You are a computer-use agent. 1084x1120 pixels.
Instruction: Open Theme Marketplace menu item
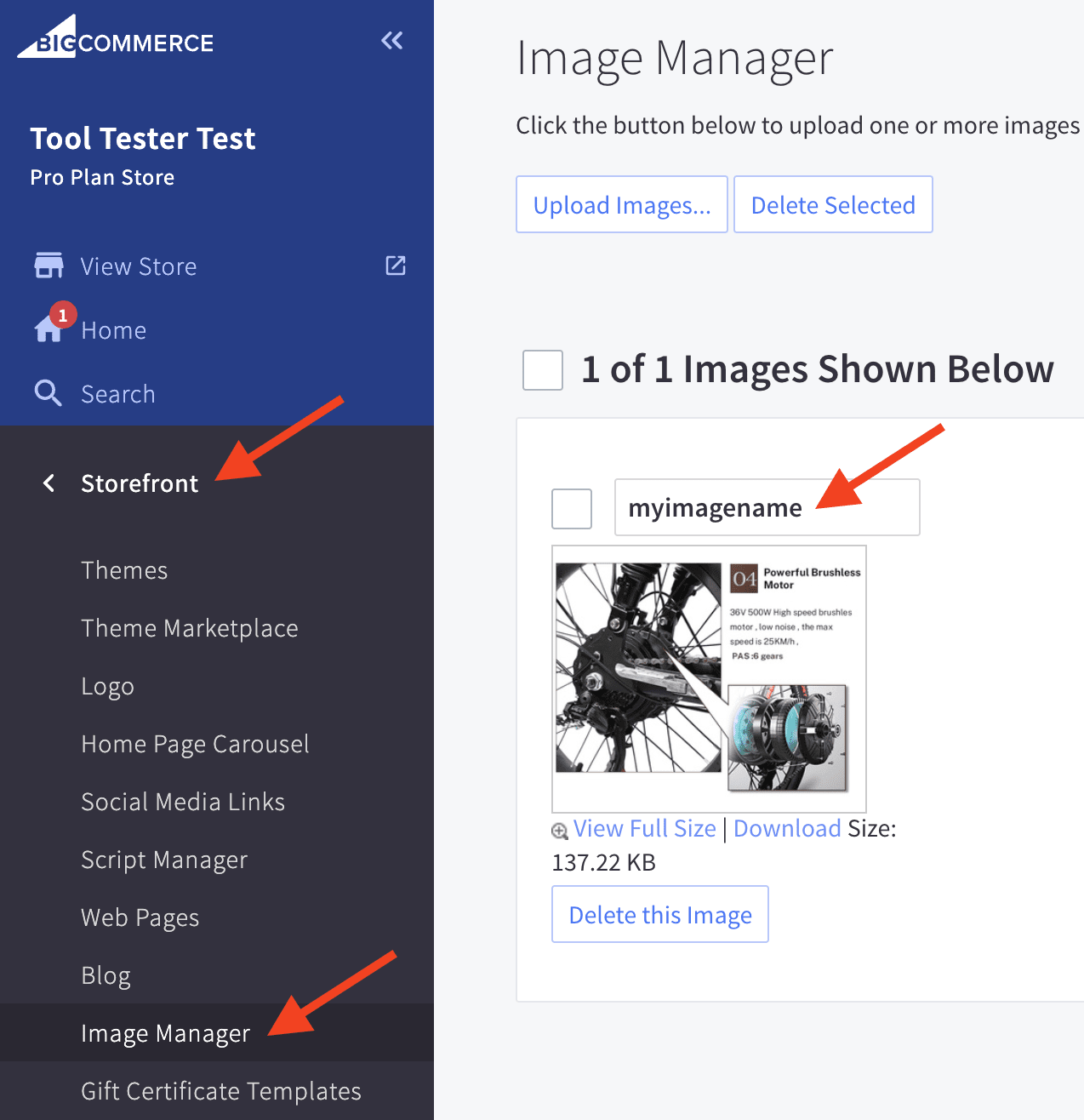click(x=190, y=628)
